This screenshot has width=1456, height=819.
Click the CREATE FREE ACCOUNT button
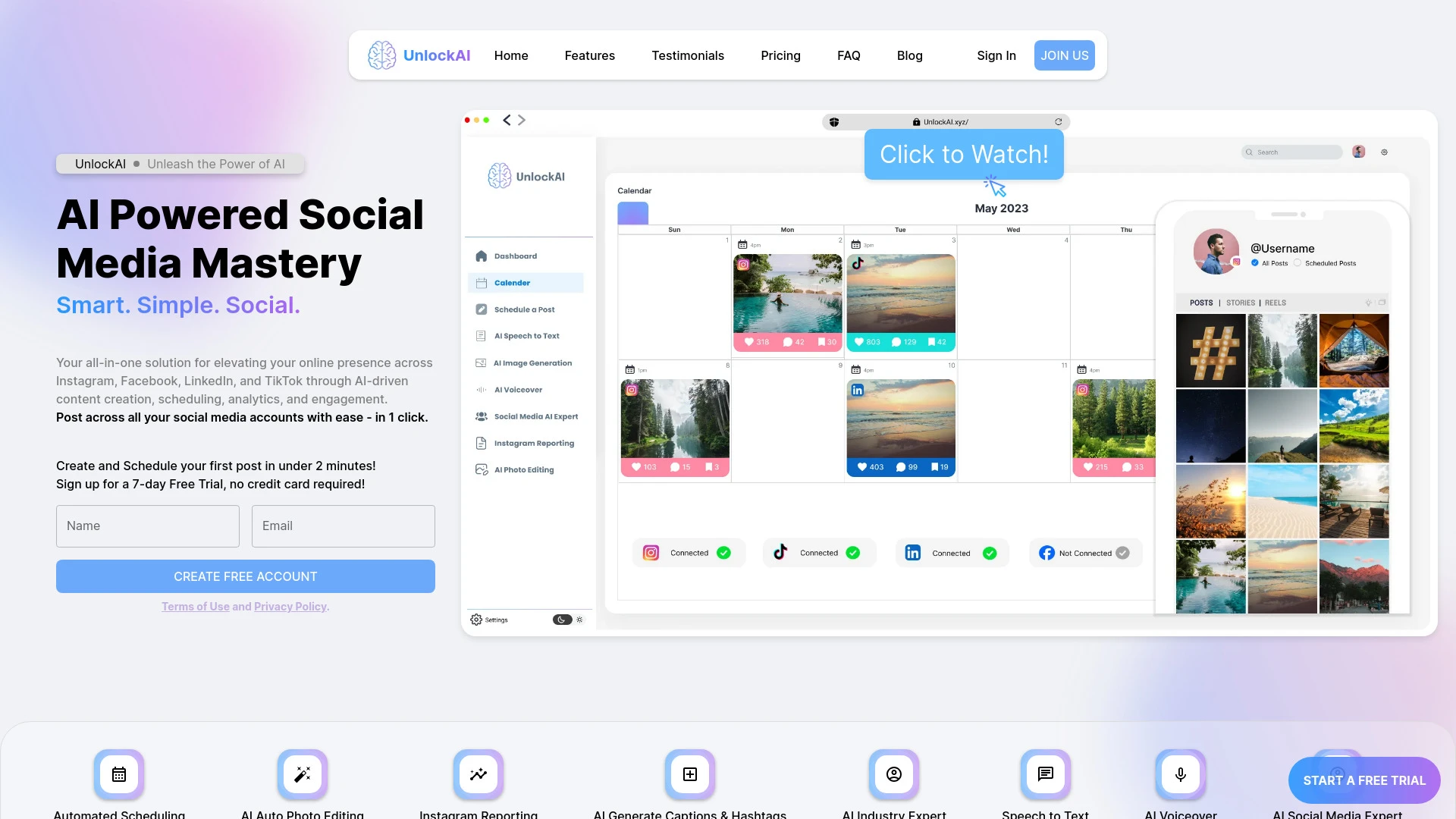click(x=245, y=576)
